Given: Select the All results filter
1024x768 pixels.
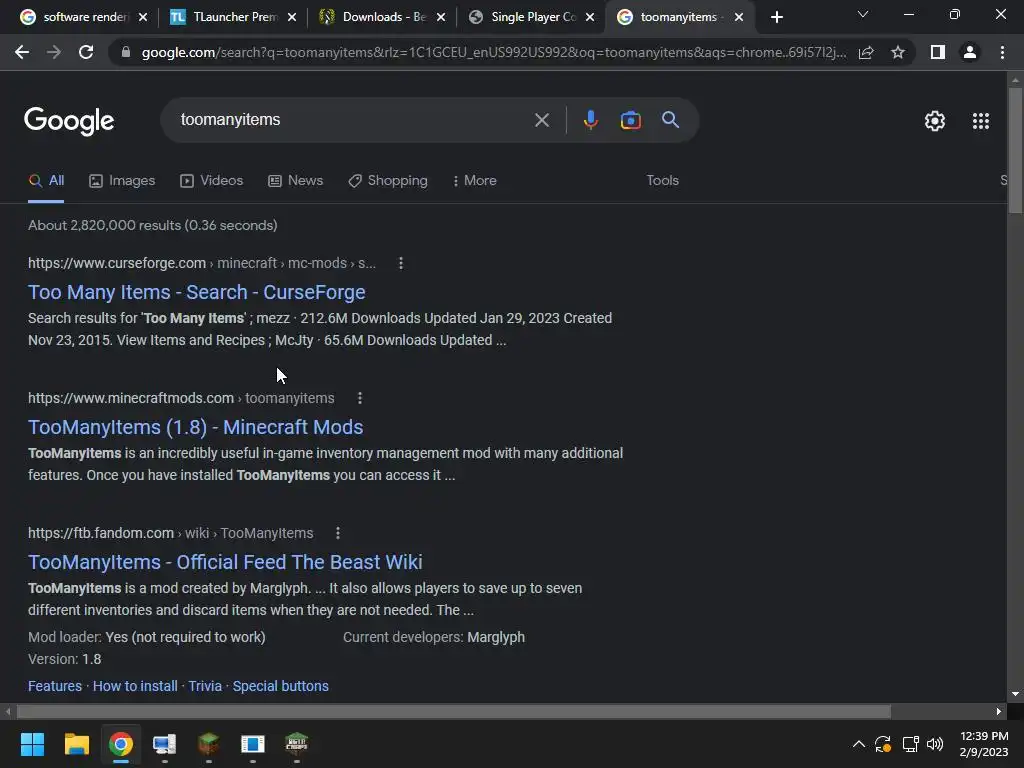Looking at the screenshot, I should pos(46,181).
